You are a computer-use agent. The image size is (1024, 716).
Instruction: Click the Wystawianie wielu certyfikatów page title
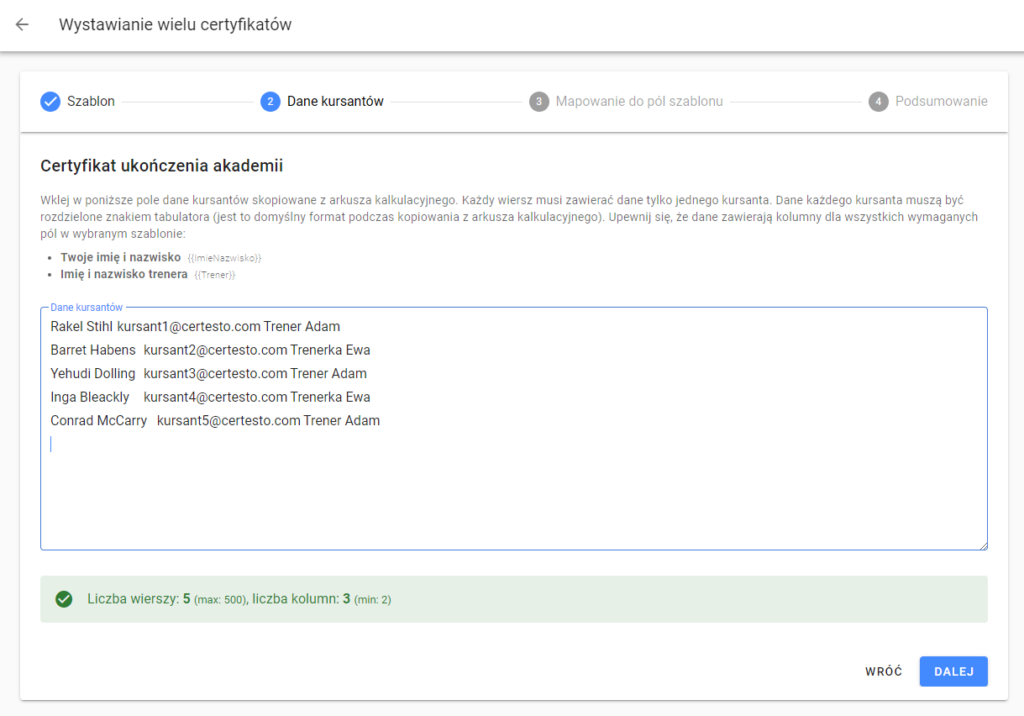175,25
